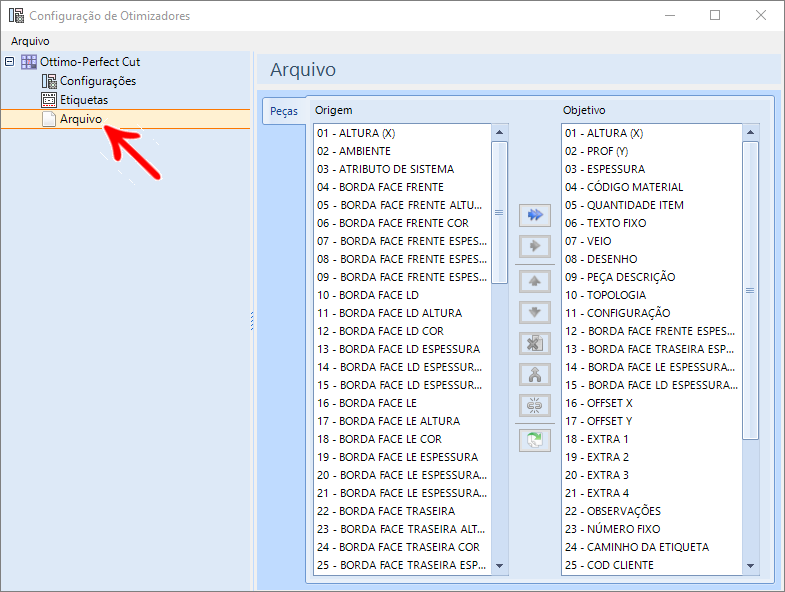Click the single right arrow add button

[x=535, y=246]
